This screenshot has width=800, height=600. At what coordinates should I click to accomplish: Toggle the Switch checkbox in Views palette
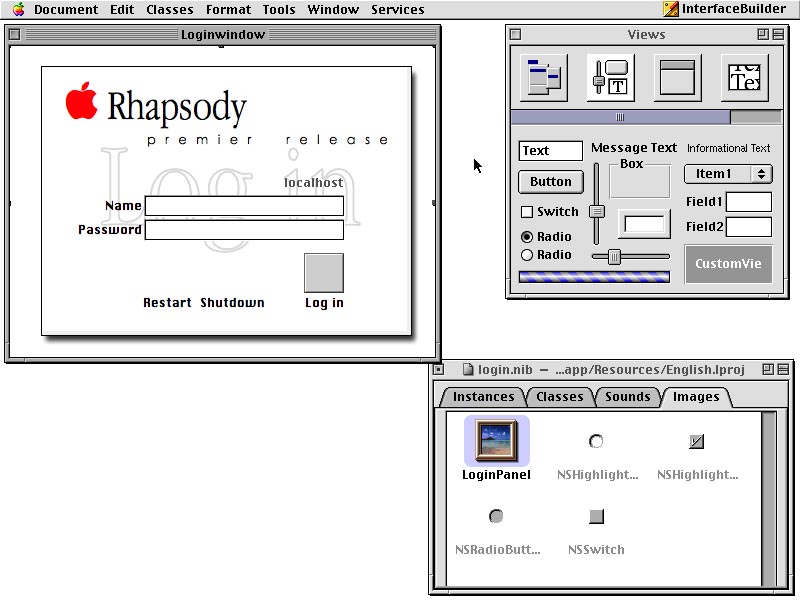527,212
